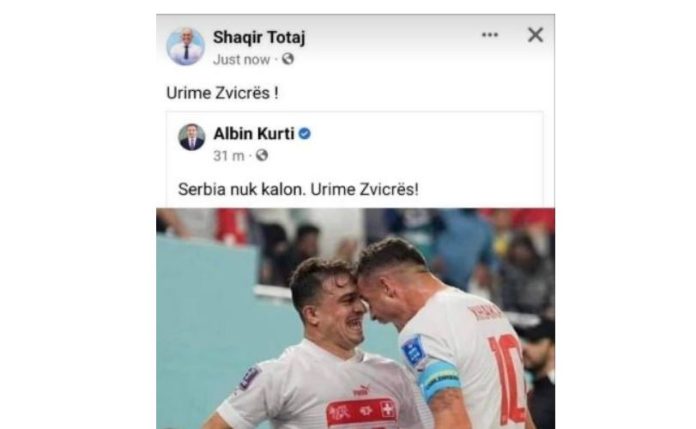The height and width of the screenshot is (429, 696).
Task: Click the laughing player on the left in photo
Action: coord(320,351)
